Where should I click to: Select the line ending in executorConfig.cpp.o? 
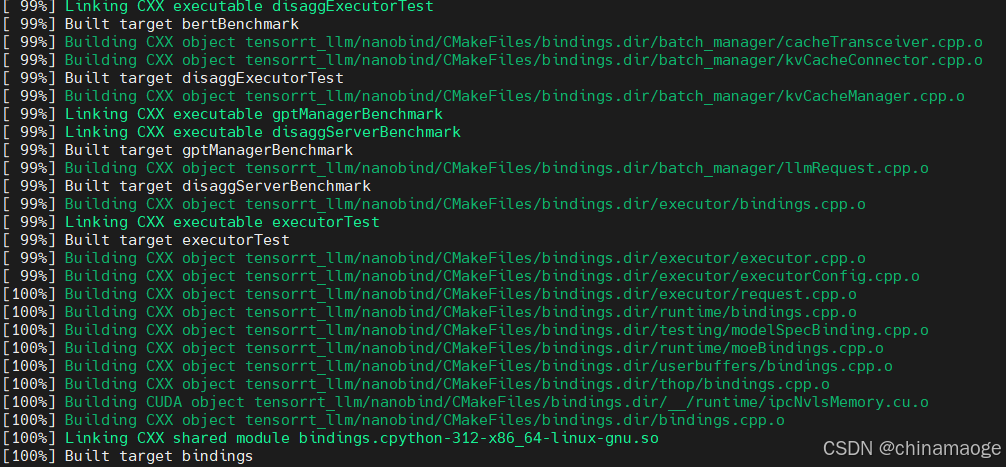pos(461,276)
